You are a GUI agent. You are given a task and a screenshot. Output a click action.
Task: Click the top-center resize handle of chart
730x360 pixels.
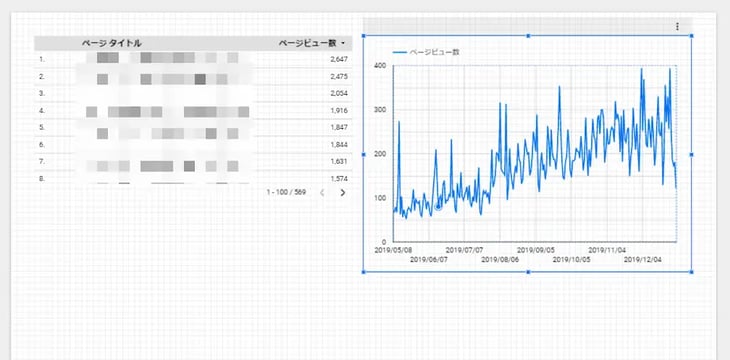(x=528, y=35)
